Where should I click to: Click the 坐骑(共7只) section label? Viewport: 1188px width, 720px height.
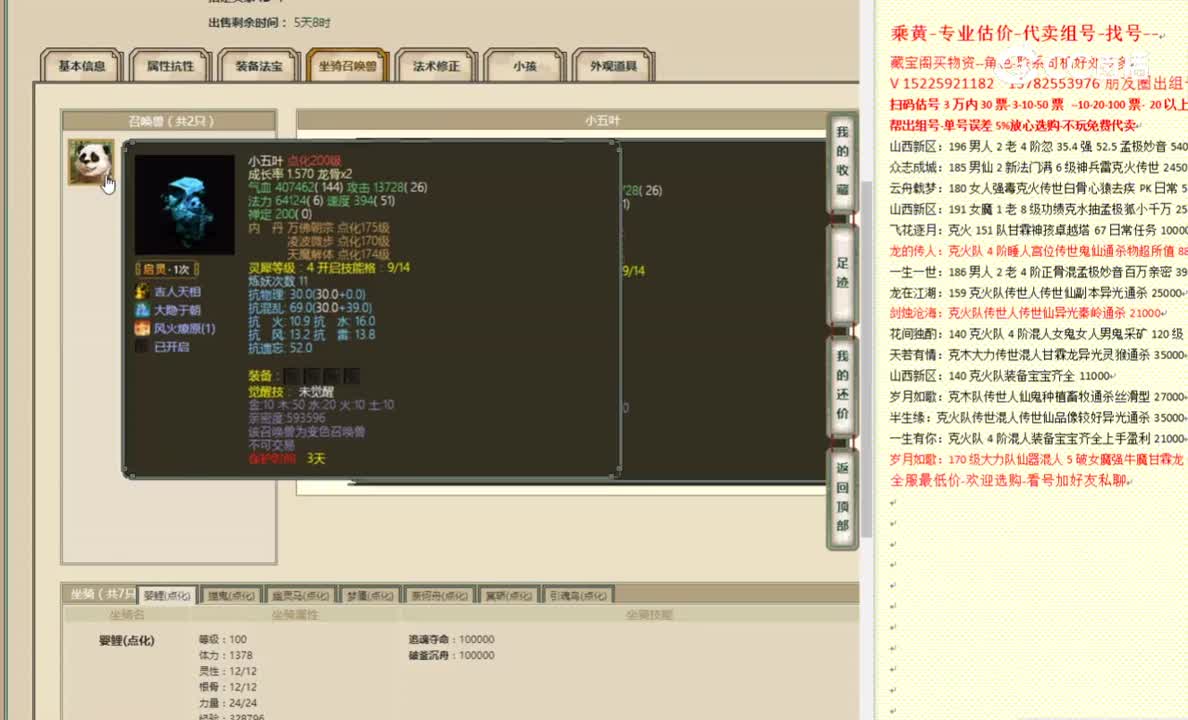point(102,594)
